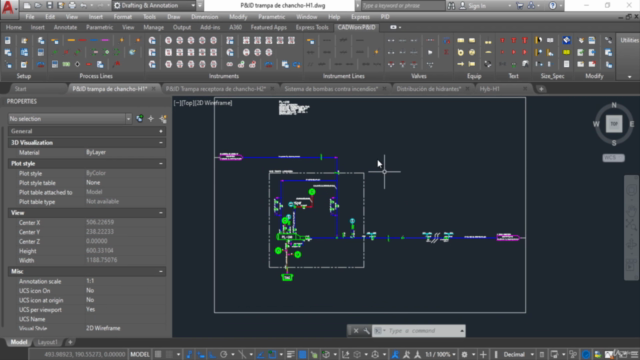Click the quick select icon in Properties
This screenshot has height=360, width=640.
pos(162,119)
